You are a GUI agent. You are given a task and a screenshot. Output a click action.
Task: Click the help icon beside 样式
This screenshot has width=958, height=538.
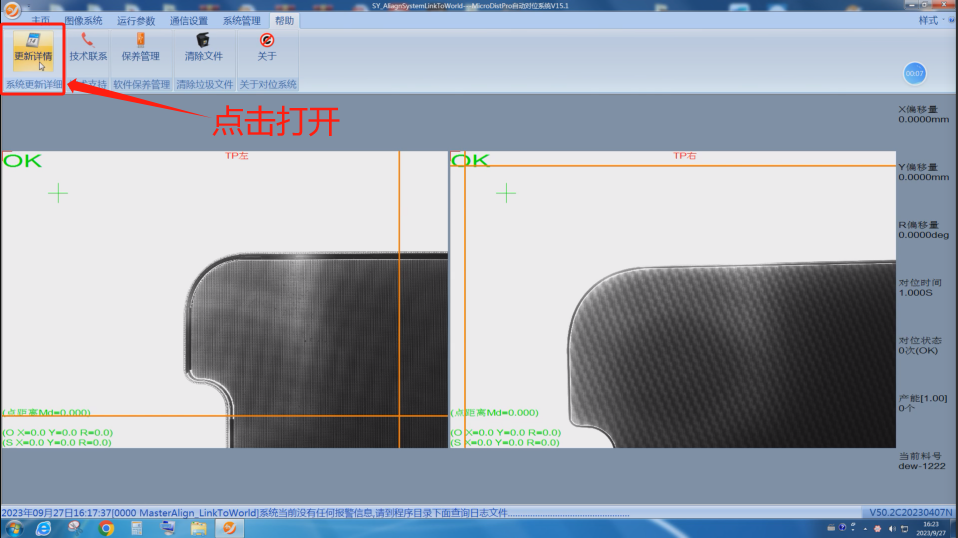click(x=950, y=20)
